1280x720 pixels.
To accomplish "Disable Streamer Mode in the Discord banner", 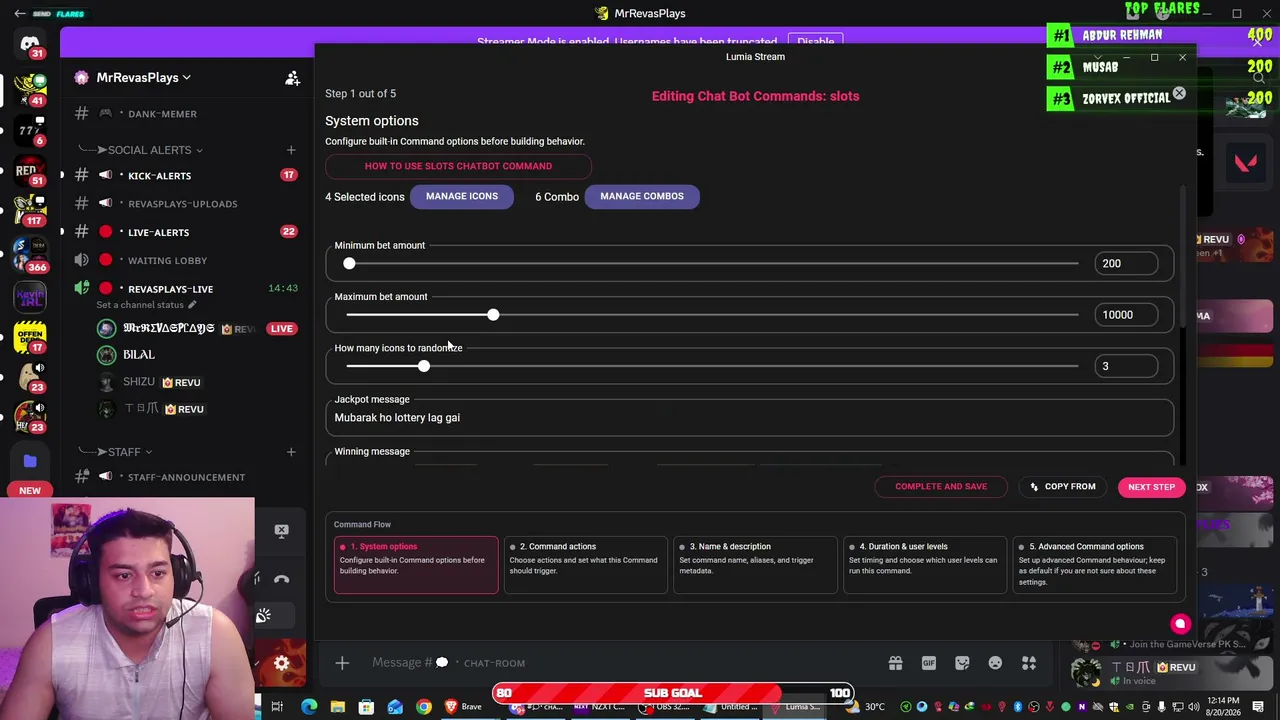I will (x=816, y=41).
